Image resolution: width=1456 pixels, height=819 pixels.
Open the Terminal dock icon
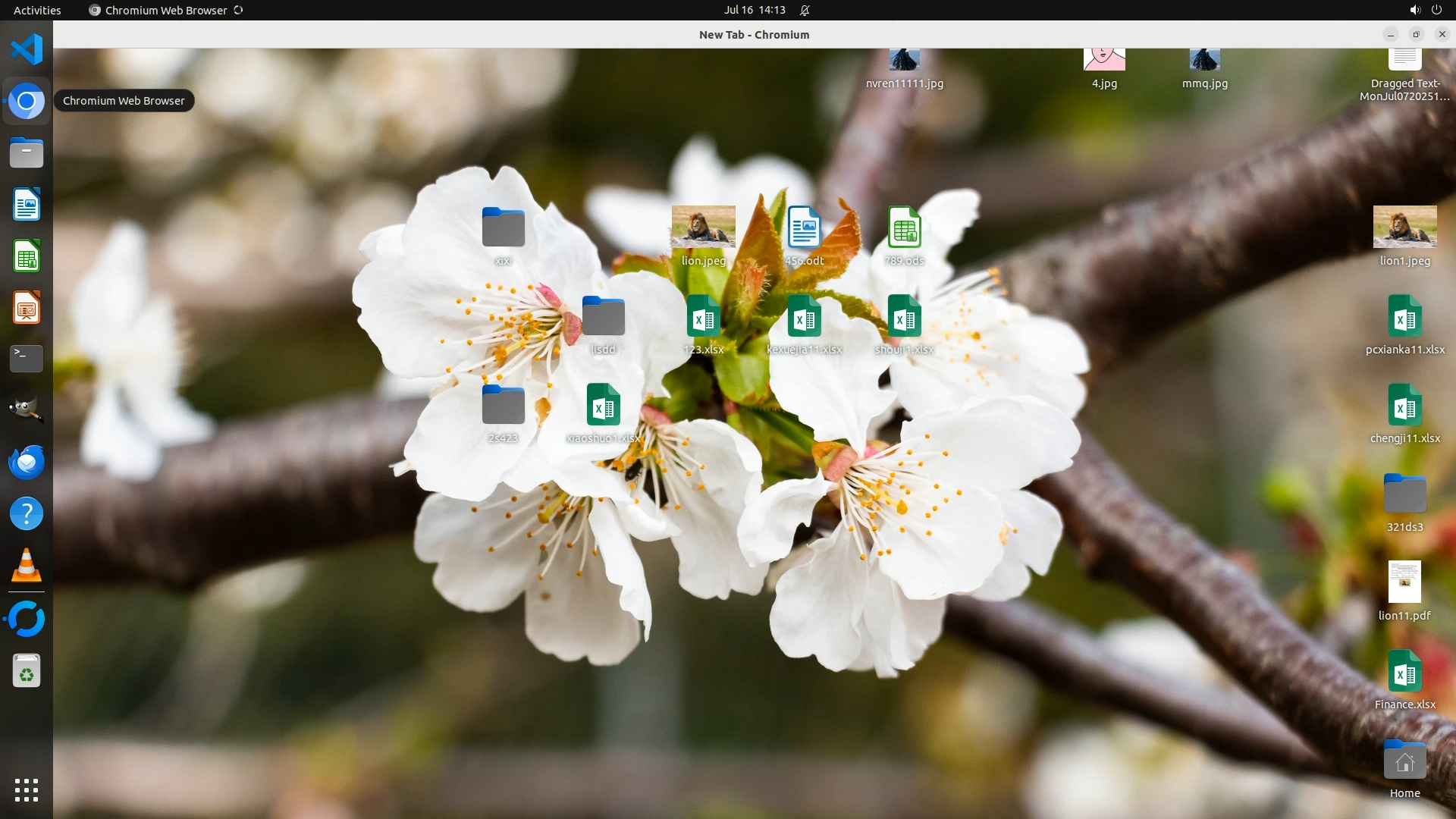click(27, 359)
